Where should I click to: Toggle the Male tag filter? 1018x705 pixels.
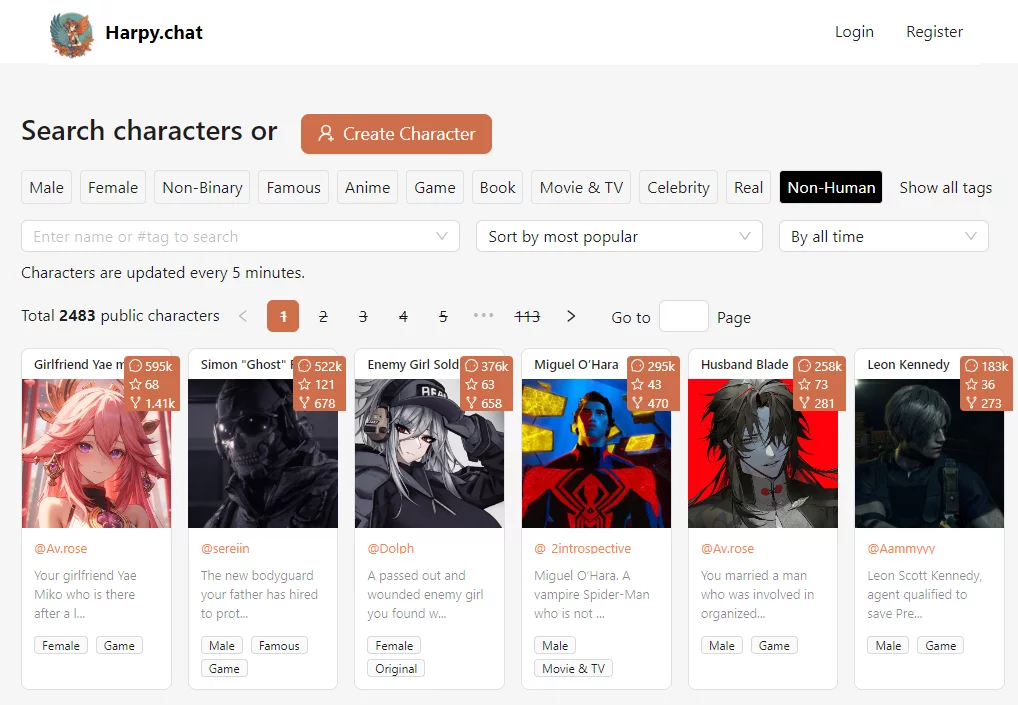point(47,188)
